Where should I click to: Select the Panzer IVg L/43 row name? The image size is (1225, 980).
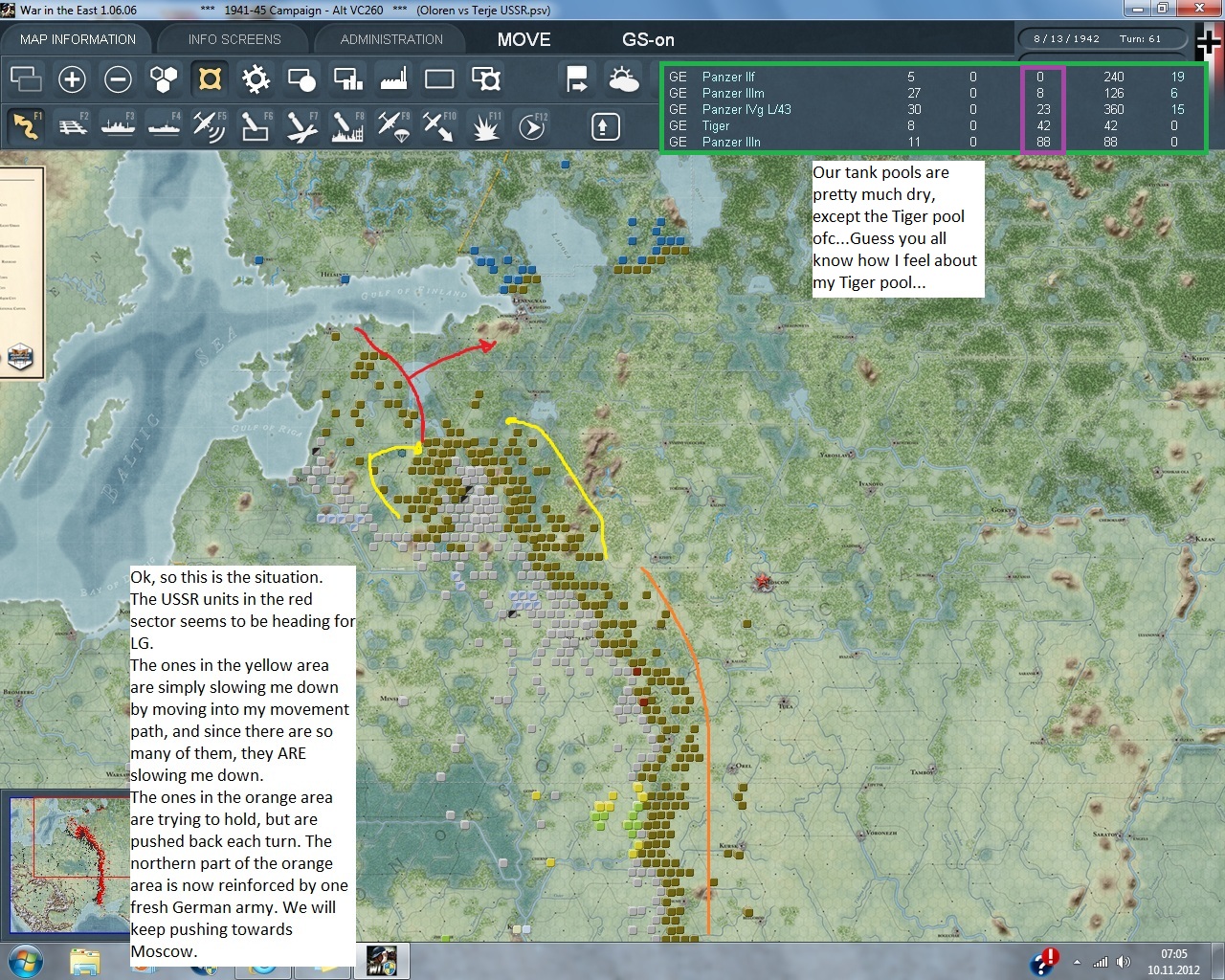746,109
